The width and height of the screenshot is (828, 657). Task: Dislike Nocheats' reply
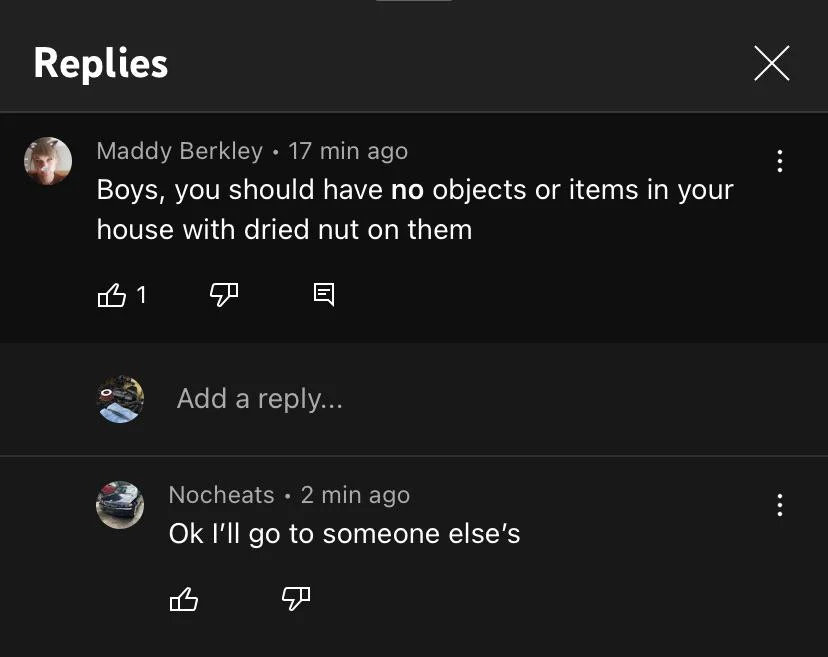[294, 598]
